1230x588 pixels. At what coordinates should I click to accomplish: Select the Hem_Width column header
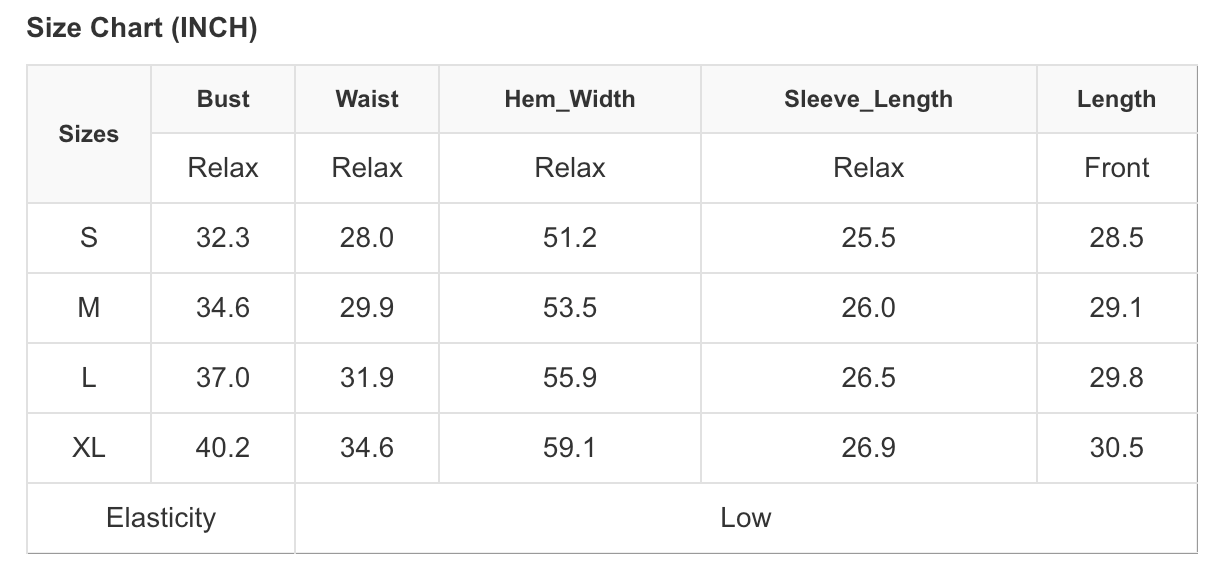(569, 99)
